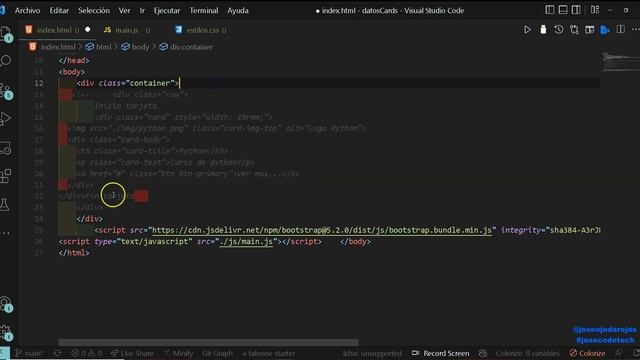
Task: Open Git Graph from status bar
Action: point(217,353)
